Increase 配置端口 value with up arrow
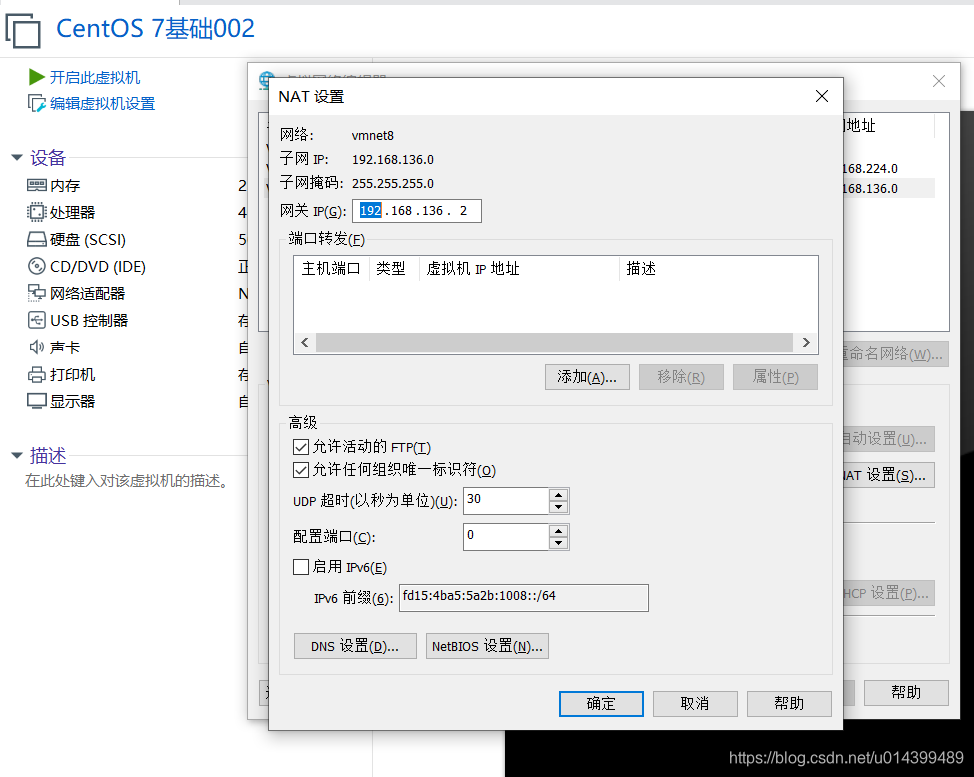The width and height of the screenshot is (974, 777). click(x=558, y=531)
